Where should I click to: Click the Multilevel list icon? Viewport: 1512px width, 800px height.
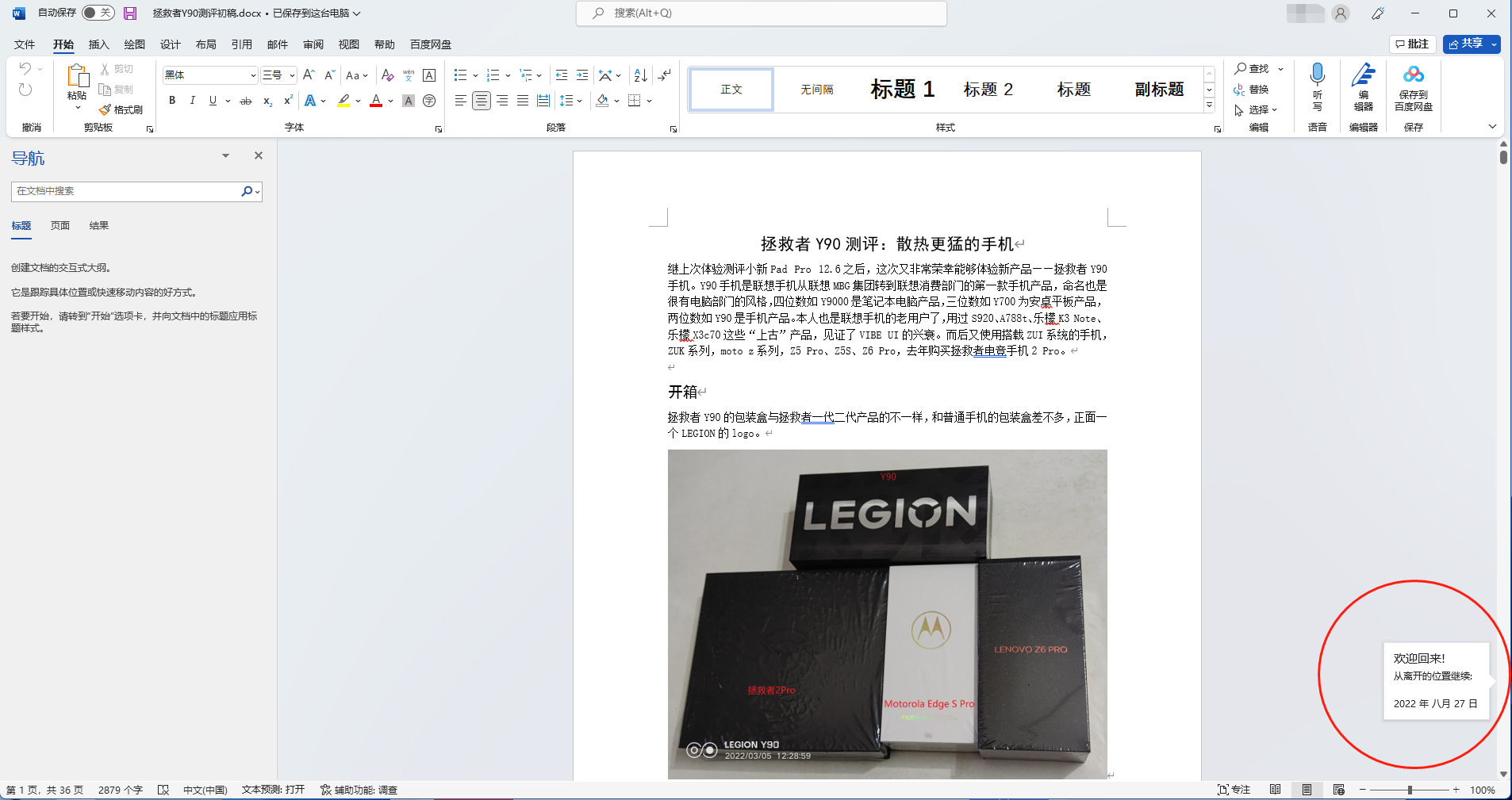click(x=526, y=75)
